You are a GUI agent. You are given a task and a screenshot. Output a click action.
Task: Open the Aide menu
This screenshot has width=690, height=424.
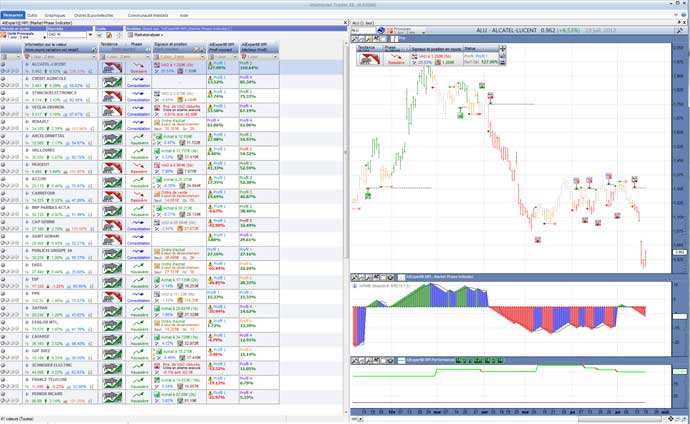(x=183, y=16)
